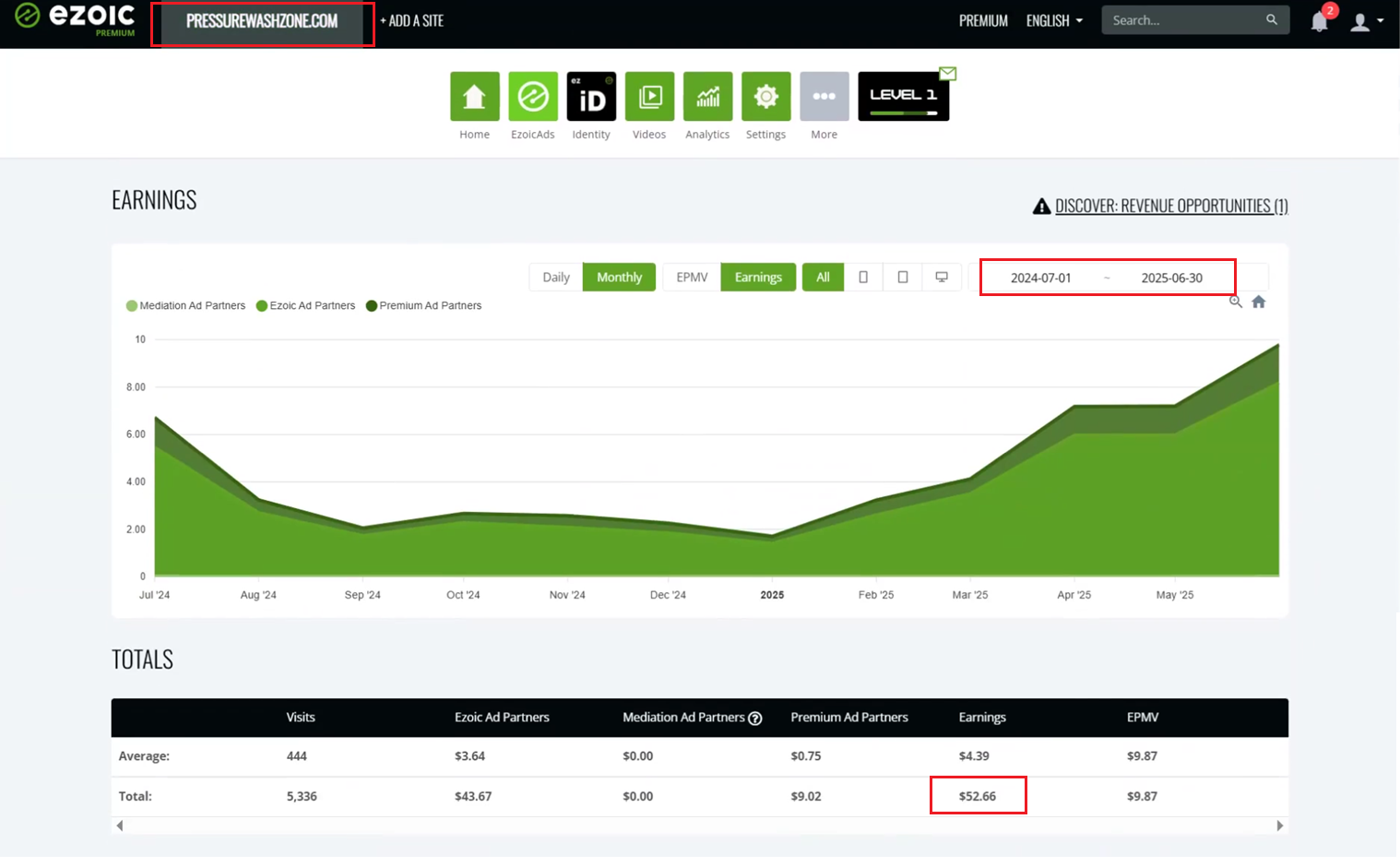The image size is (1400, 867).
Task: Switch chart to Daily view
Action: [x=556, y=277]
